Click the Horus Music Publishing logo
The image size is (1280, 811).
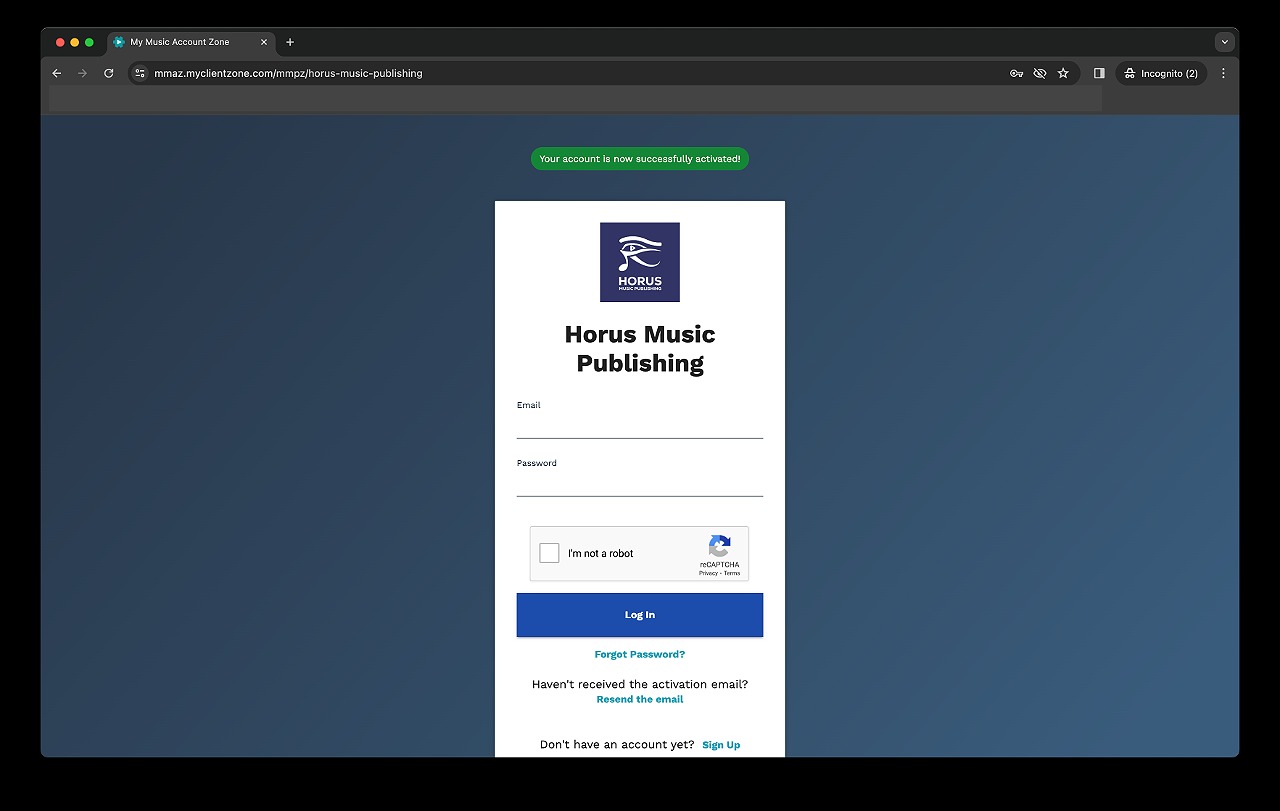(x=640, y=262)
